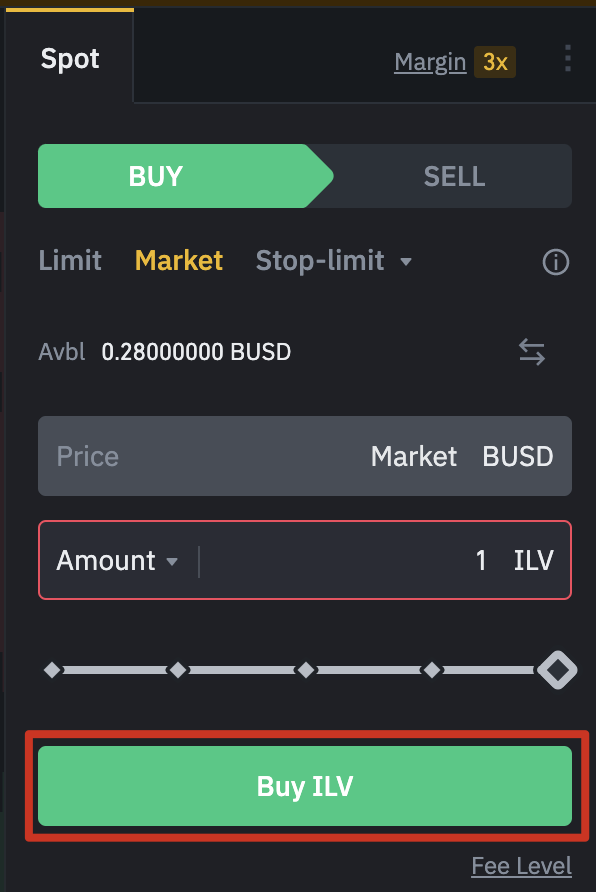Click the asset transfer swap icon
The image size is (596, 892).
click(x=532, y=352)
